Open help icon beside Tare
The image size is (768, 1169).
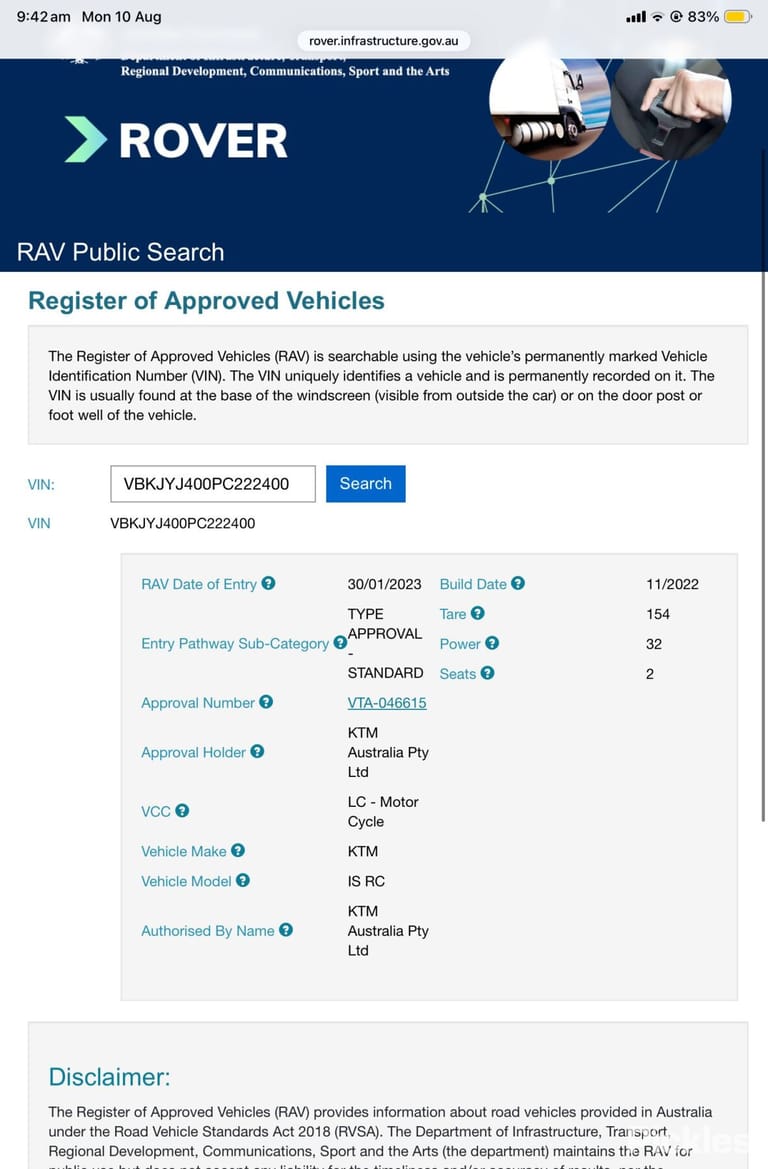(x=478, y=613)
